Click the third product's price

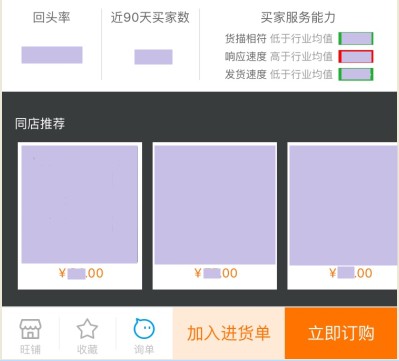point(351,273)
